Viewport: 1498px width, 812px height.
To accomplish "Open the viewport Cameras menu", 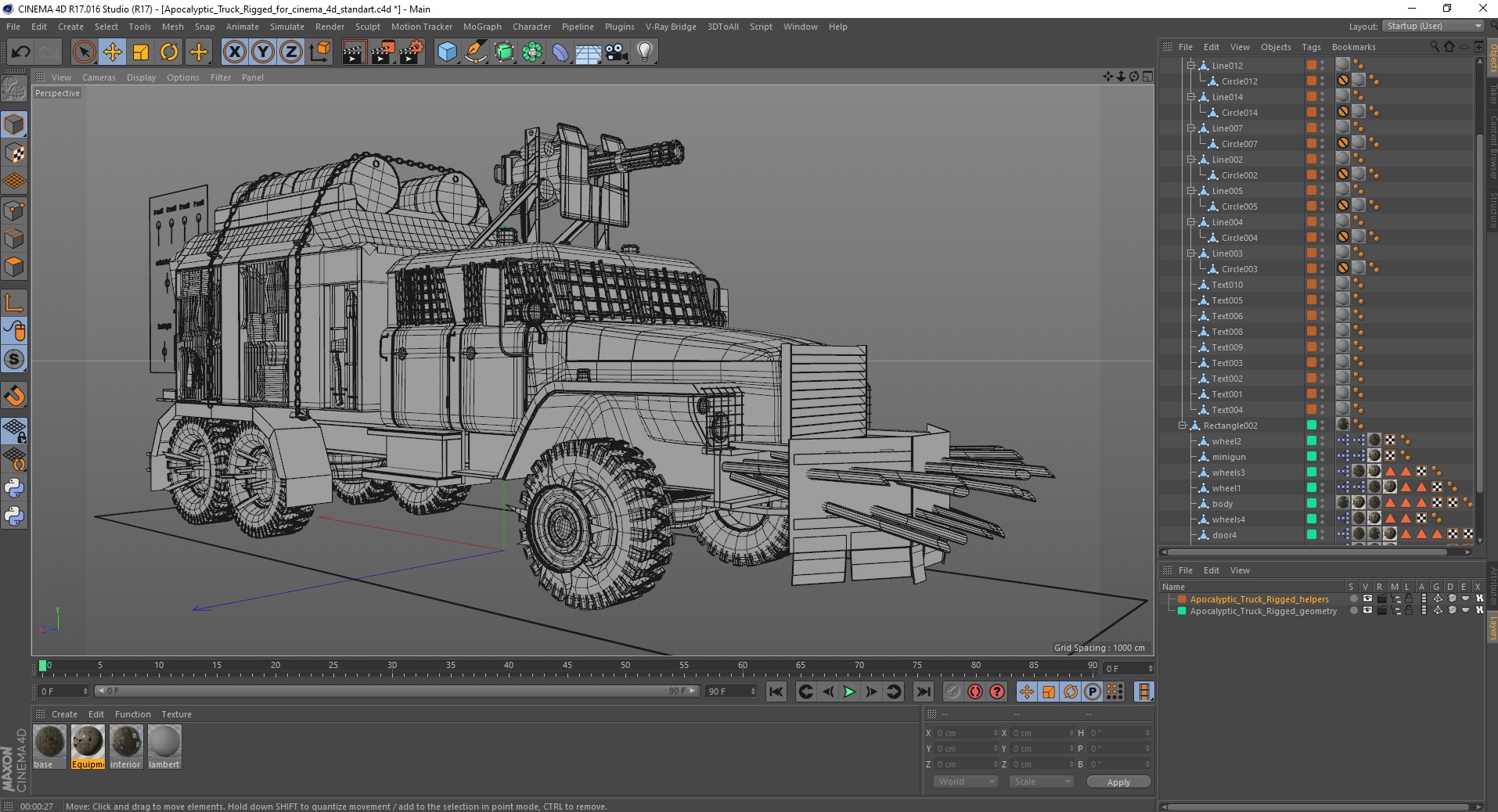I will coord(99,77).
